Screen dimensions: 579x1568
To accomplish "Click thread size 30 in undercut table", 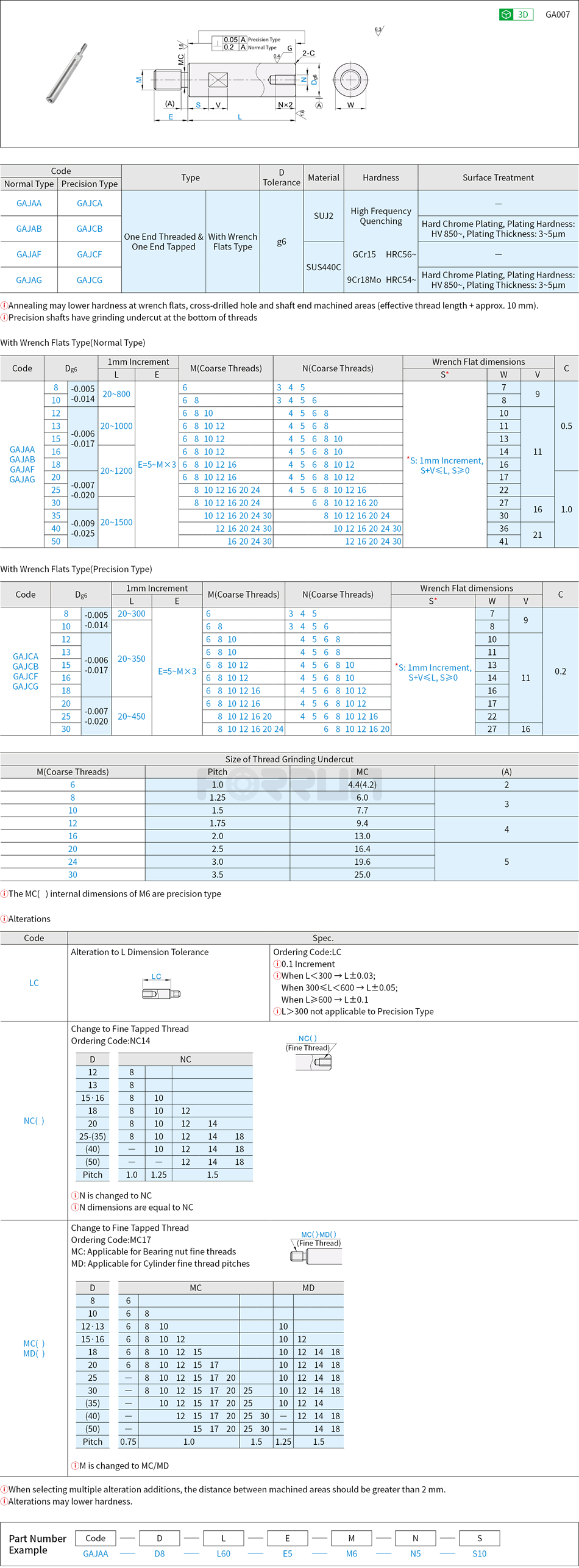I will [x=73, y=875].
